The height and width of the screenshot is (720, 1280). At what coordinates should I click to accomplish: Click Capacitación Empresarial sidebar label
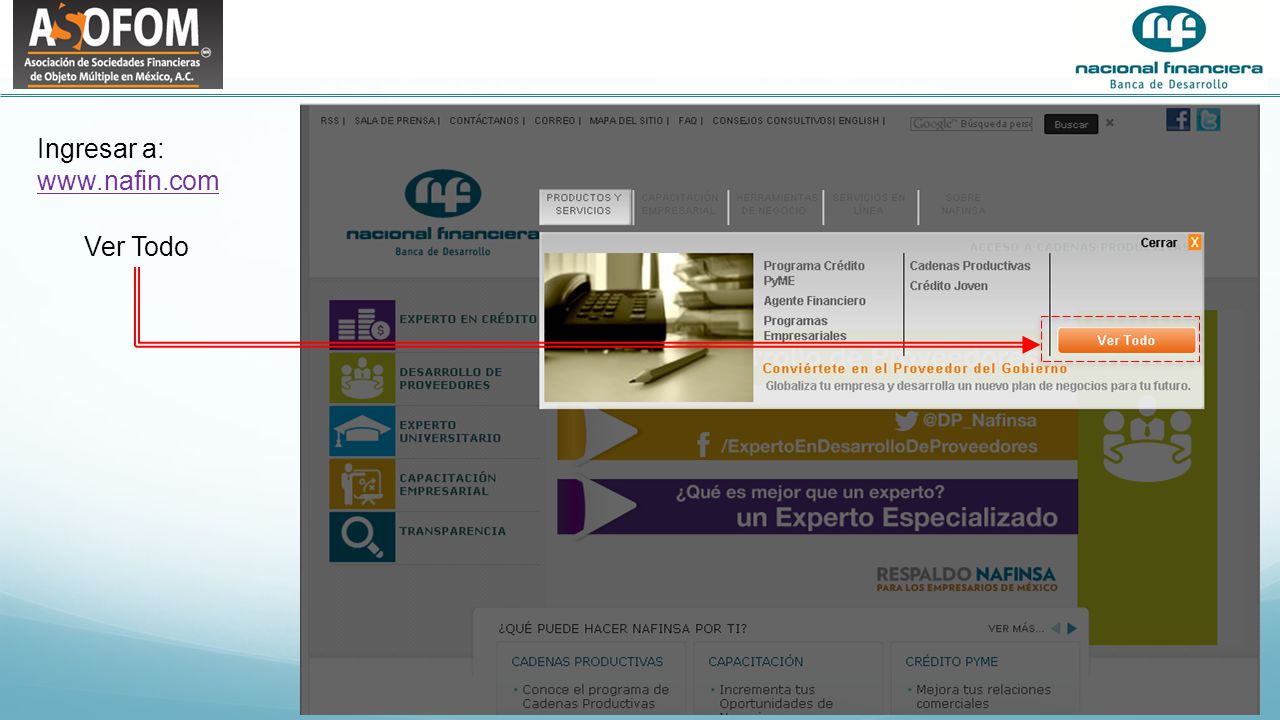click(446, 484)
